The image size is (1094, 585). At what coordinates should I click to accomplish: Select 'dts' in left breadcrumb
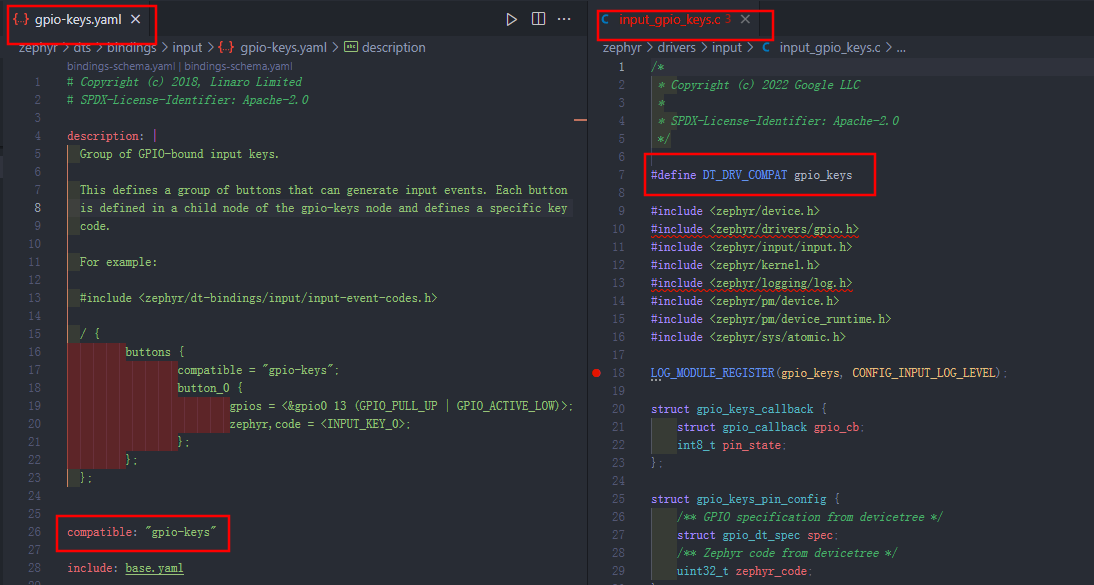tap(82, 47)
